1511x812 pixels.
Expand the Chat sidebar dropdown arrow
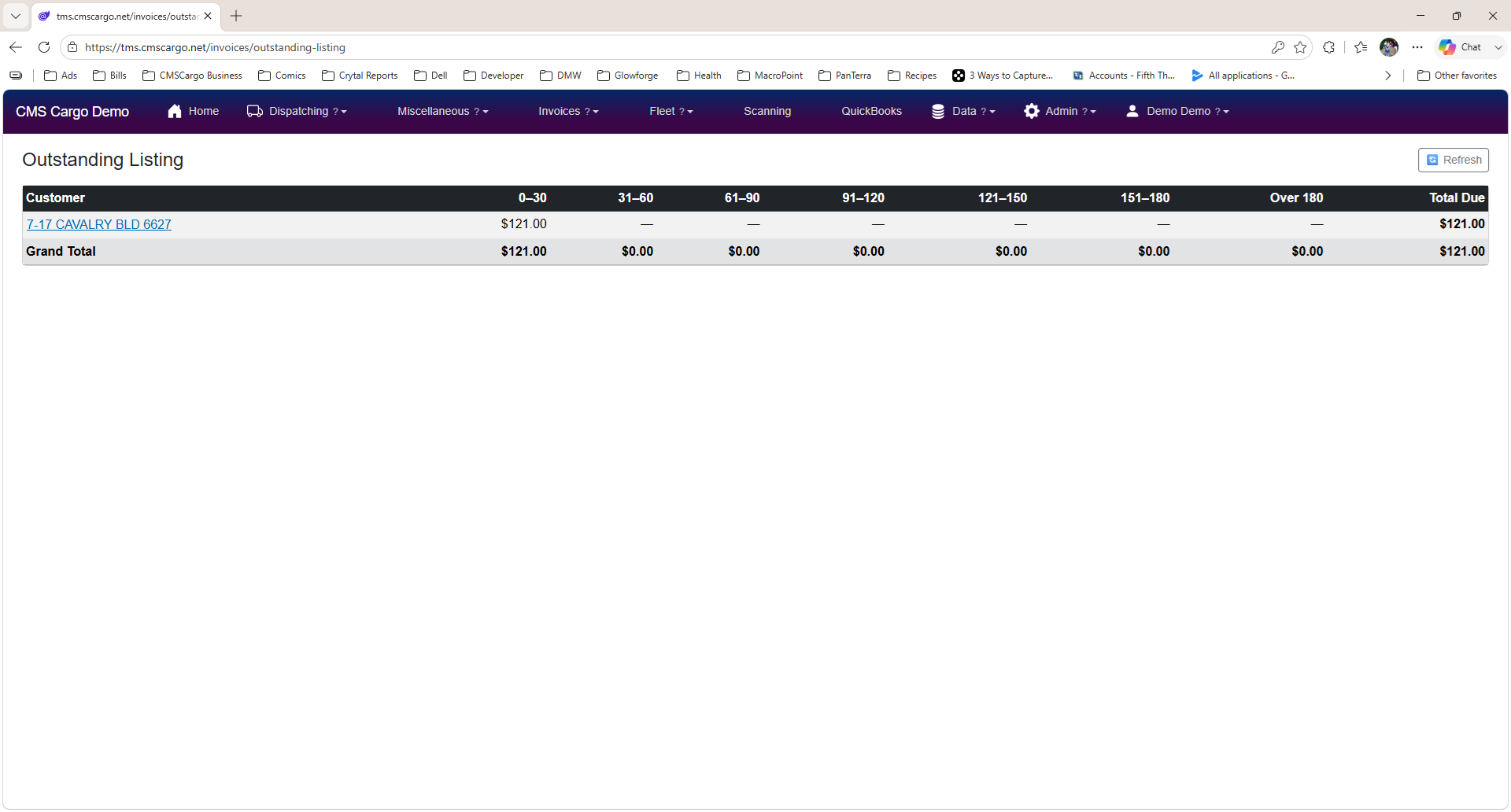pyautogui.click(x=1498, y=47)
